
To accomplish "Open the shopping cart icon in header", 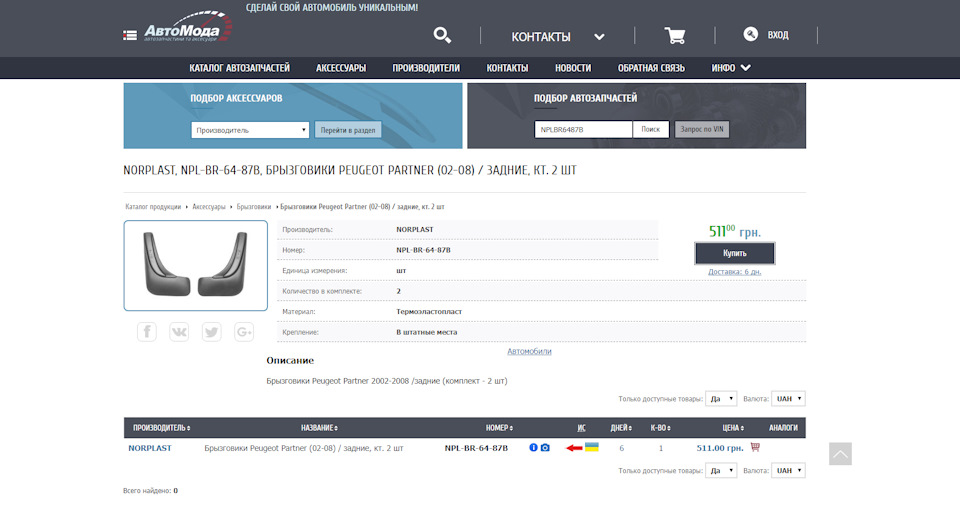I will pyautogui.click(x=675, y=35).
